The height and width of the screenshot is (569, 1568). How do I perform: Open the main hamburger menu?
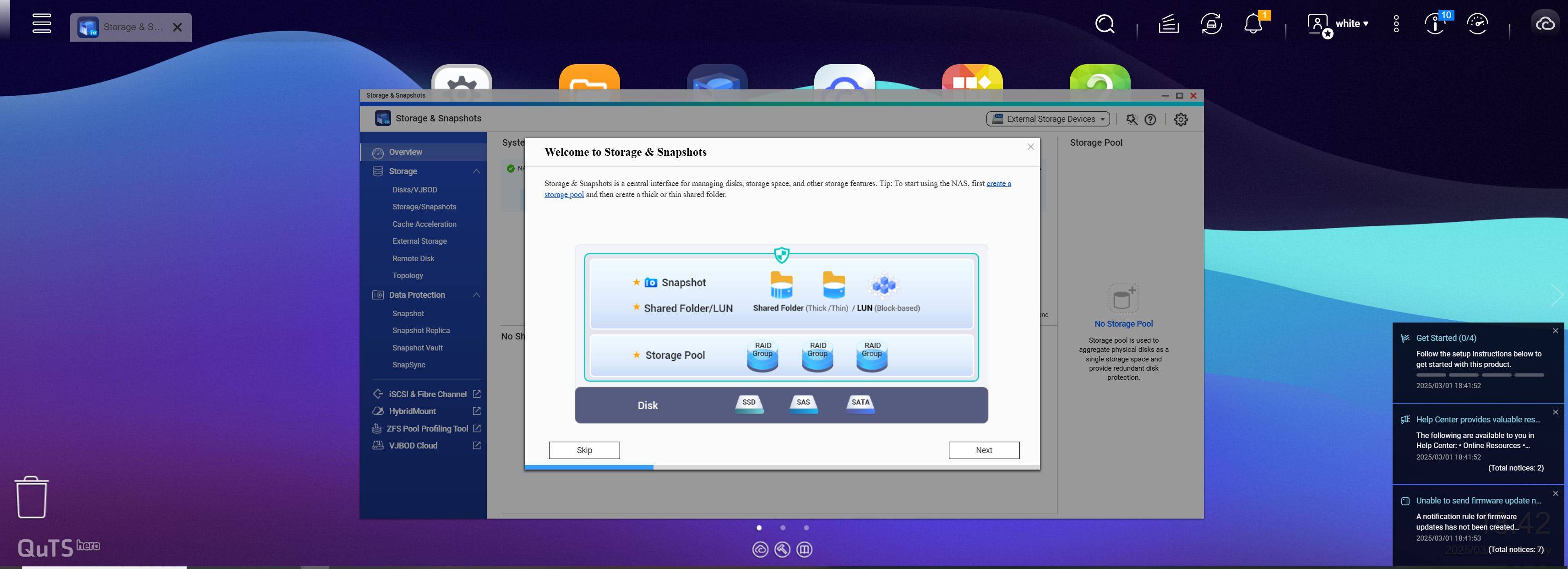[x=42, y=23]
